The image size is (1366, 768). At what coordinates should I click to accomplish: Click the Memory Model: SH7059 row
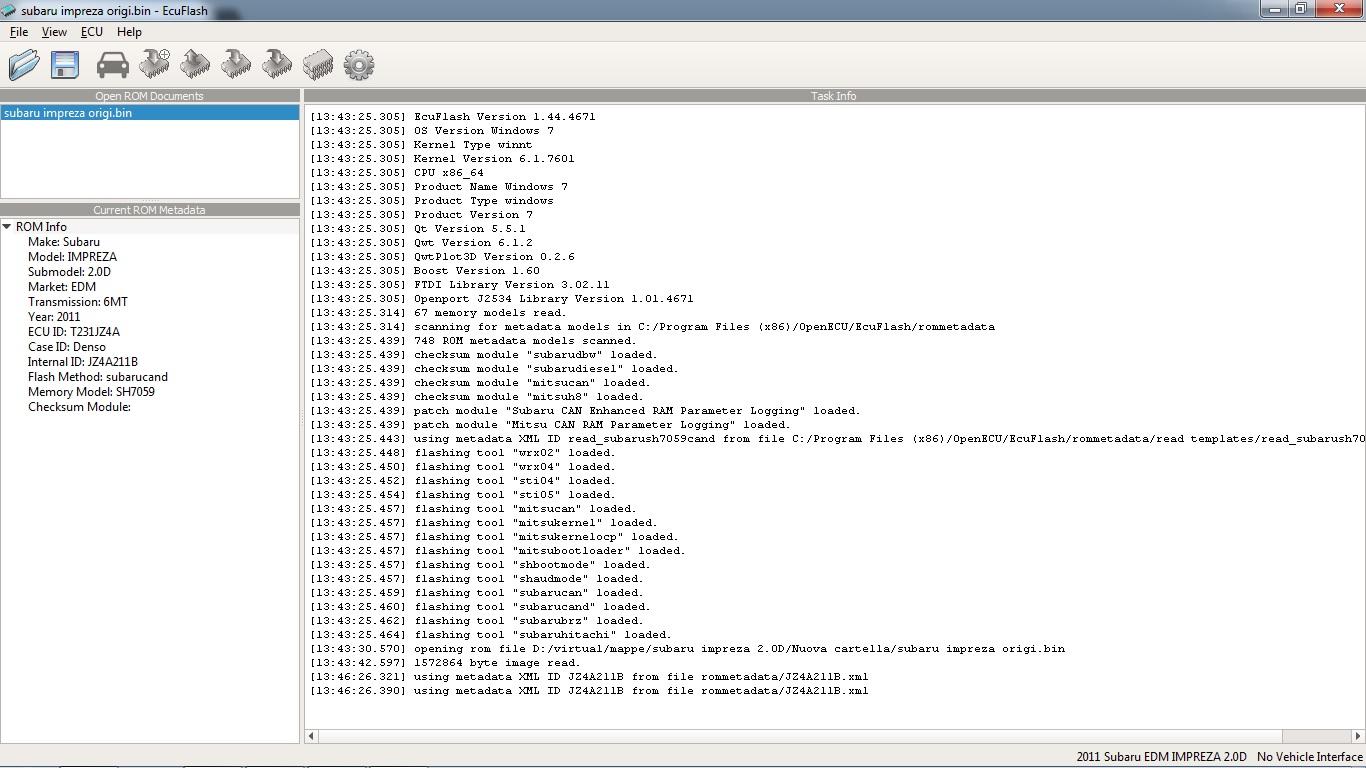(91, 392)
